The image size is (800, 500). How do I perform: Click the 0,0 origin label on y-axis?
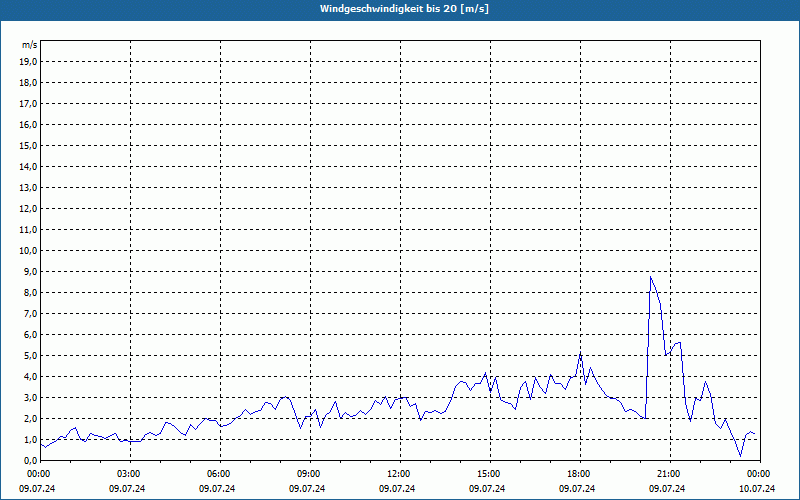[30, 460]
